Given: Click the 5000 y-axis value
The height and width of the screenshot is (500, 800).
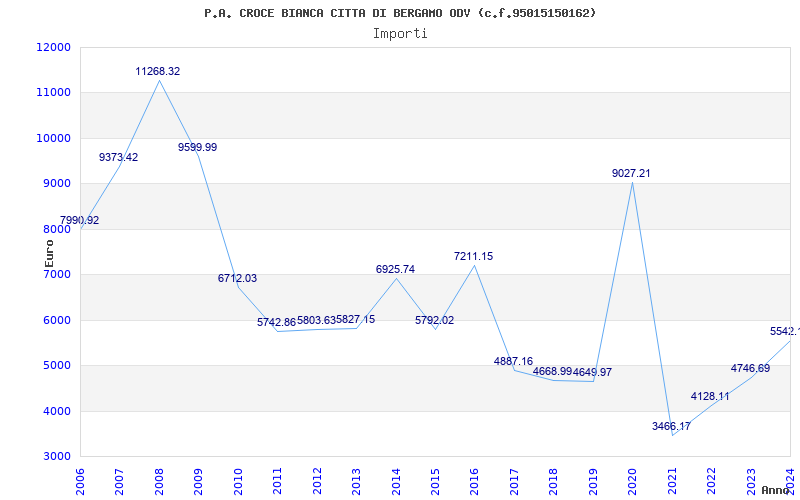Looking at the screenshot, I should [57, 366].
